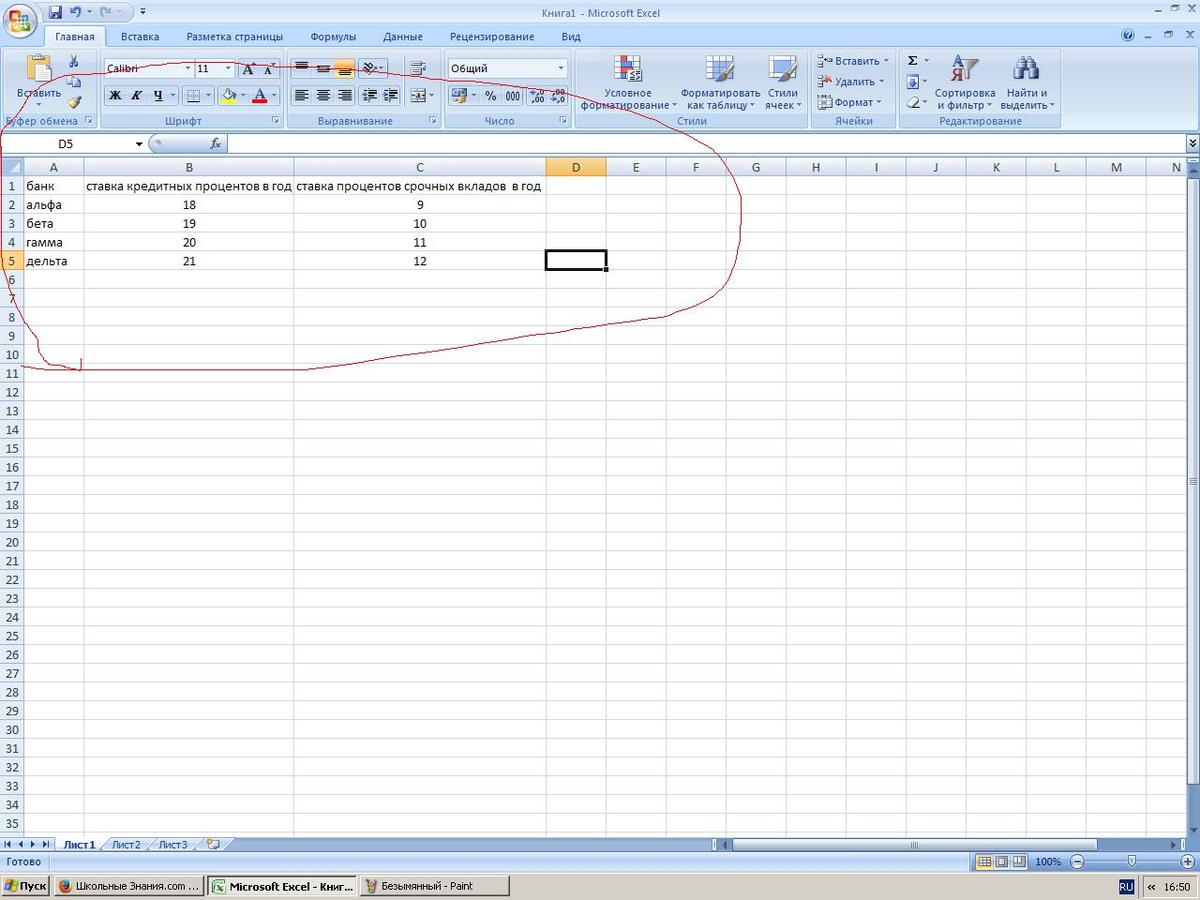Click the Пуск start button

point(26,886)
